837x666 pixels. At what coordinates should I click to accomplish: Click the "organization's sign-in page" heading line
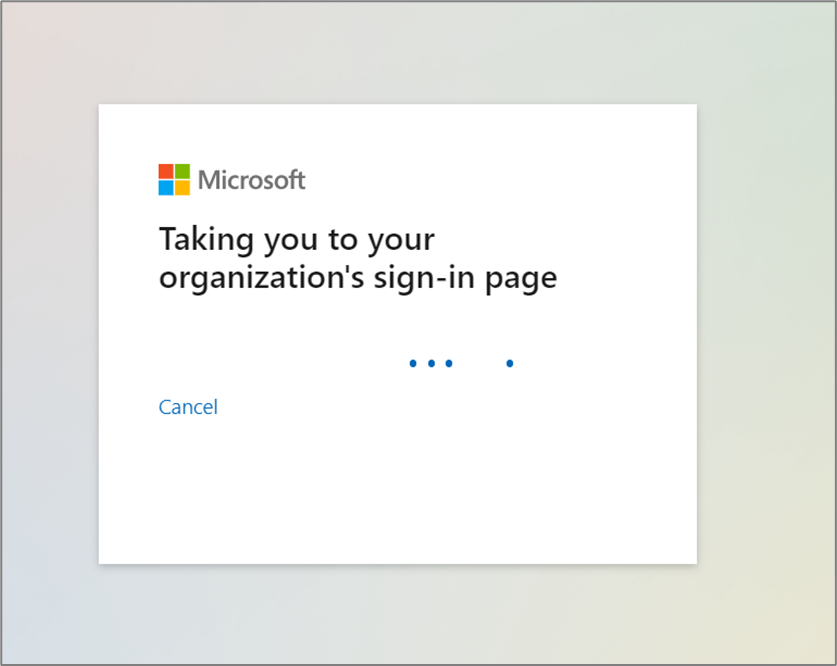(x=357, y=277)
